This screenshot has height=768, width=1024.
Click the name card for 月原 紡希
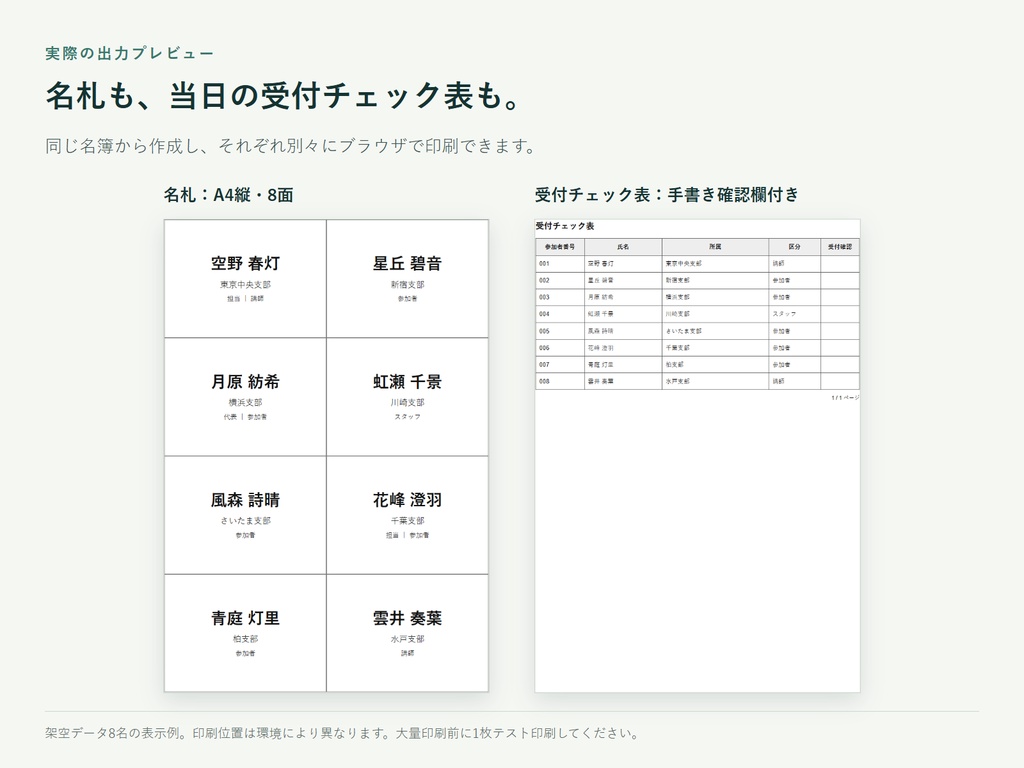245,397
